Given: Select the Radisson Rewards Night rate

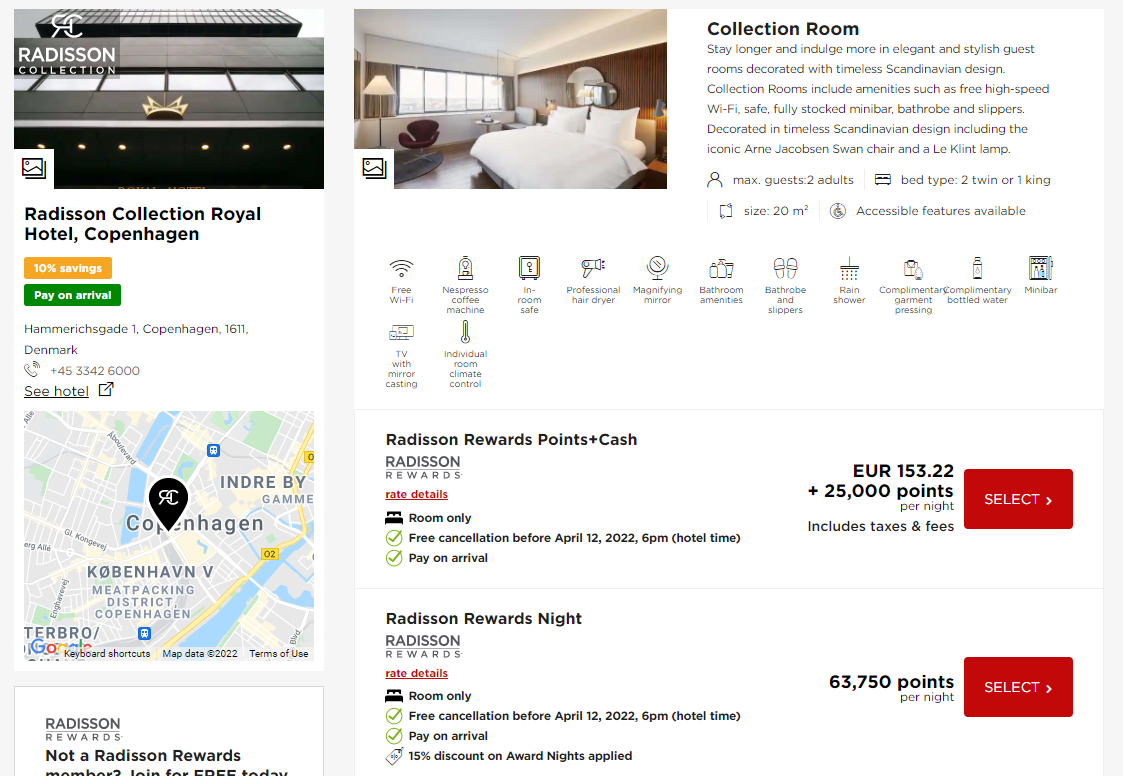Looking at the screenshot, I should click(x=1018, y=687).
